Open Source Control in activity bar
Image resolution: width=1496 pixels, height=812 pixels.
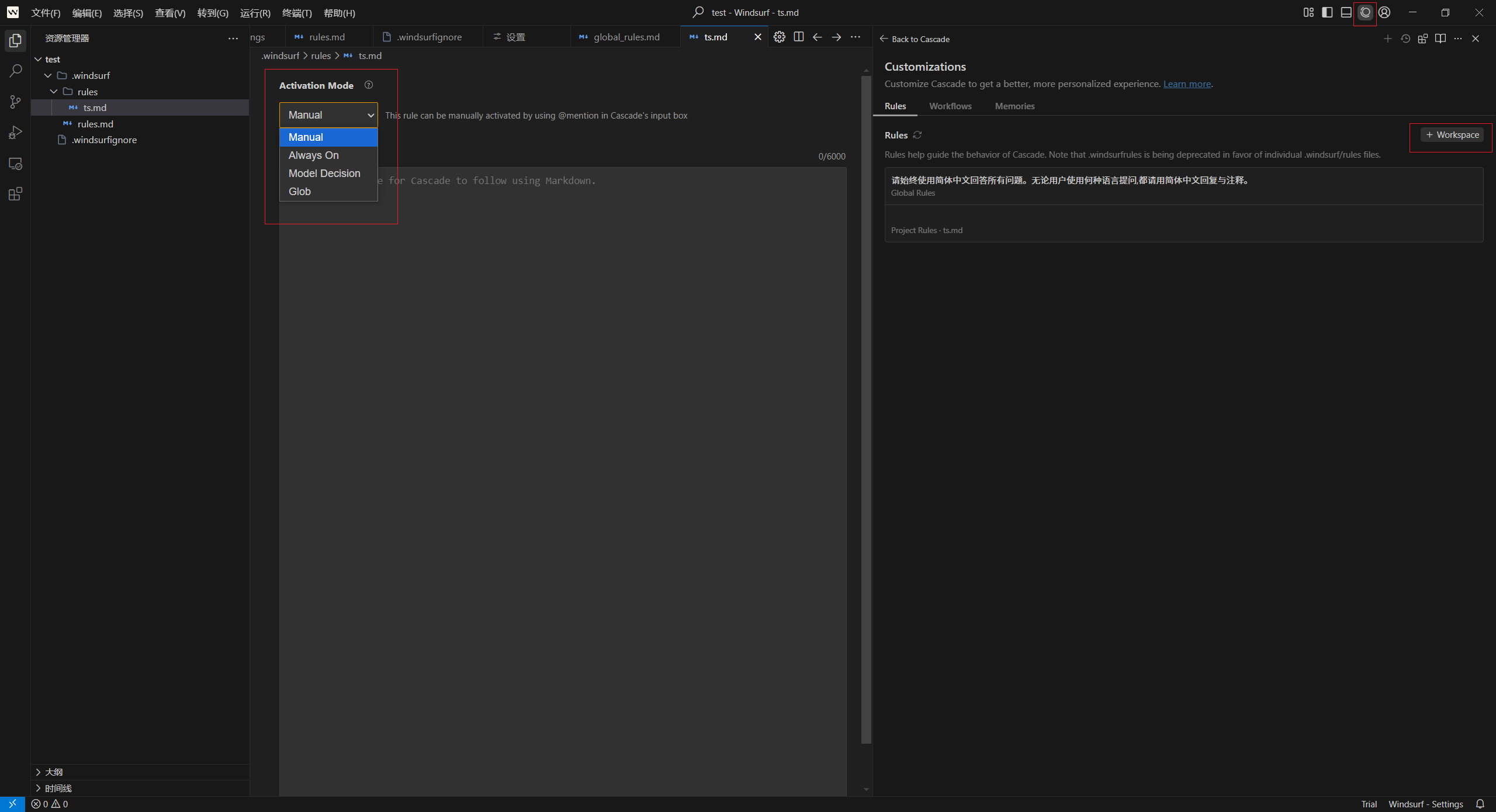click(16, 102)
